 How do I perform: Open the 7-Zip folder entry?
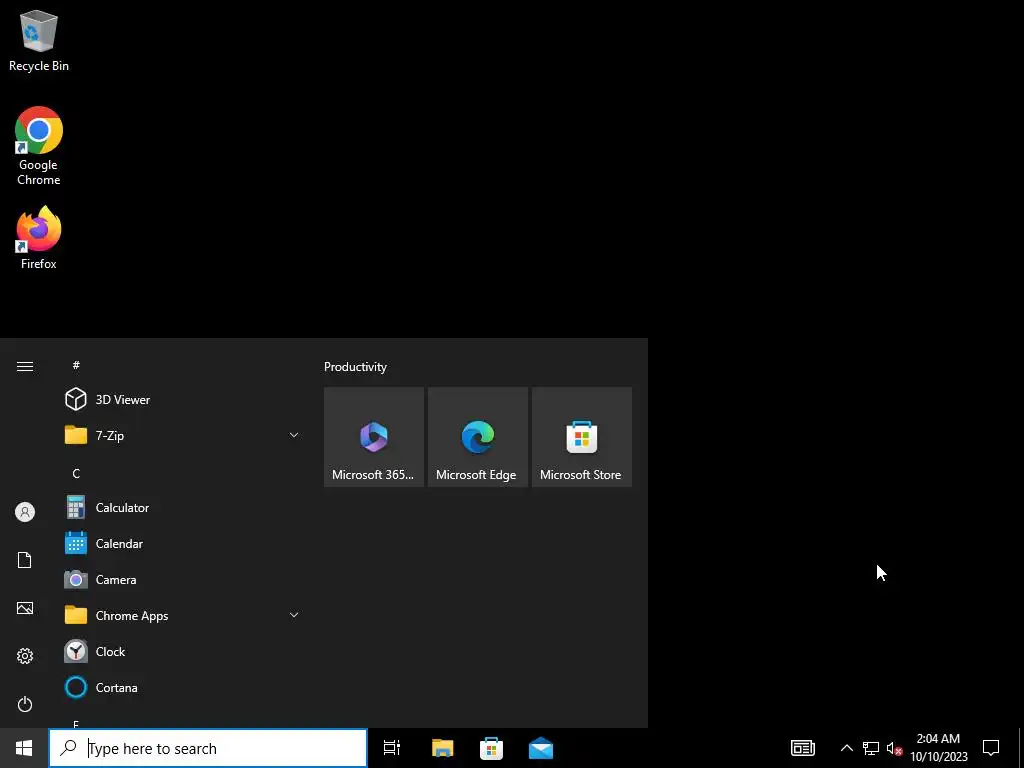coord(184,435)
